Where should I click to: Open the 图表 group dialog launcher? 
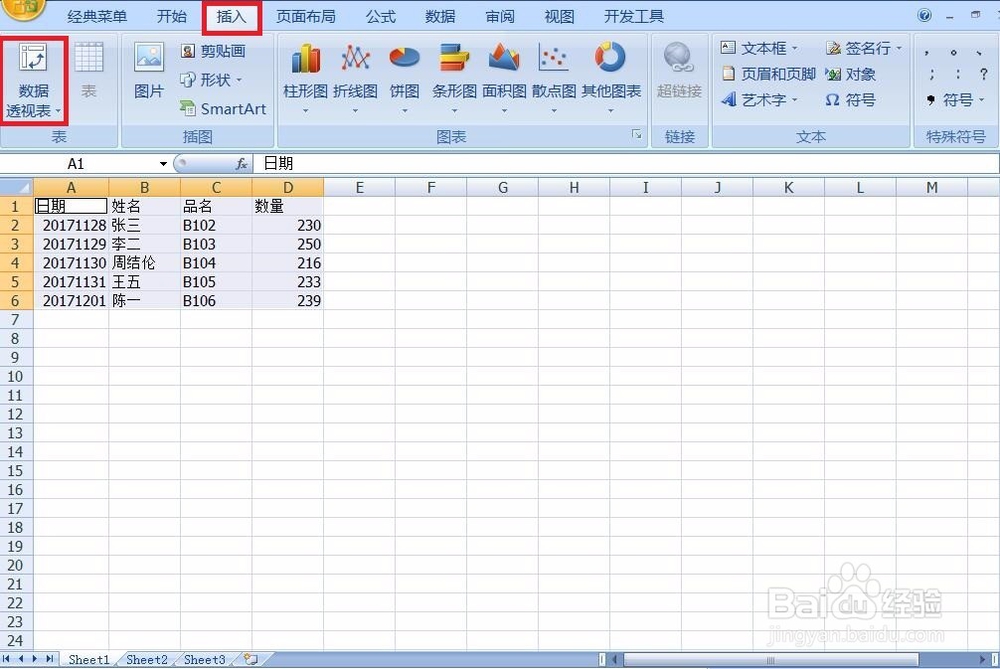click(637, 135)
